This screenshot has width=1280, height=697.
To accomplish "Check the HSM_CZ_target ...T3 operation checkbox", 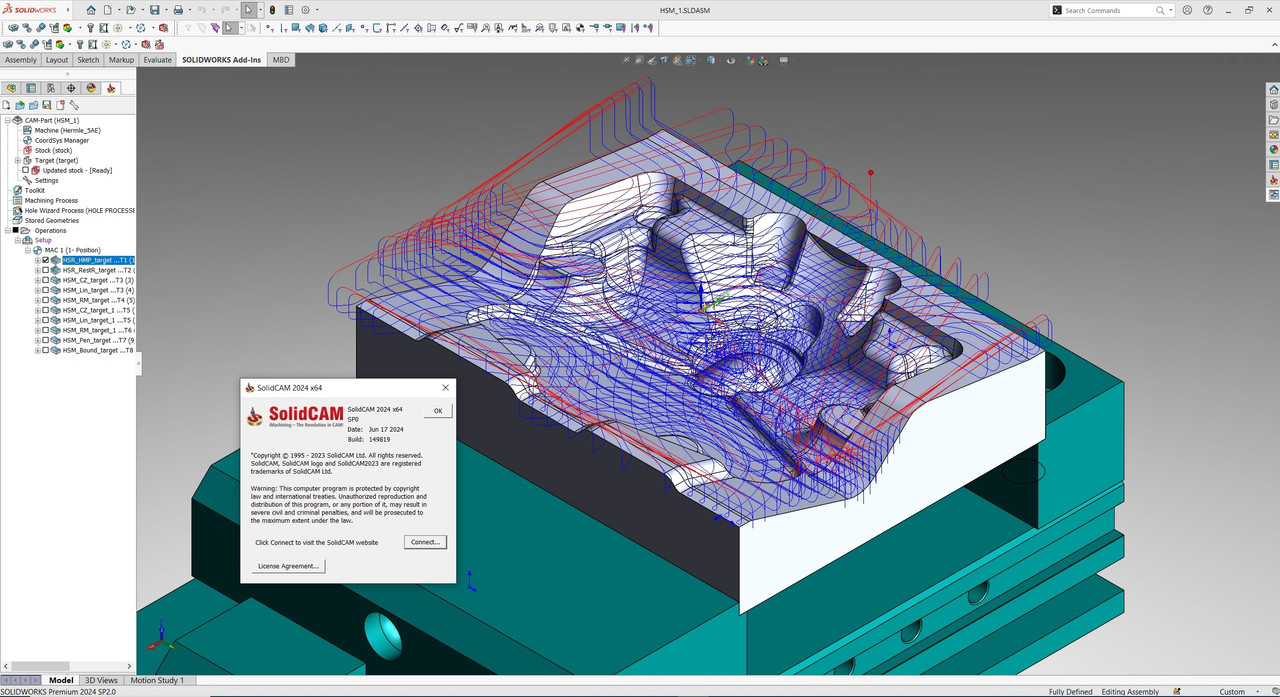I will pyautogui.click(x=45, y=280).
